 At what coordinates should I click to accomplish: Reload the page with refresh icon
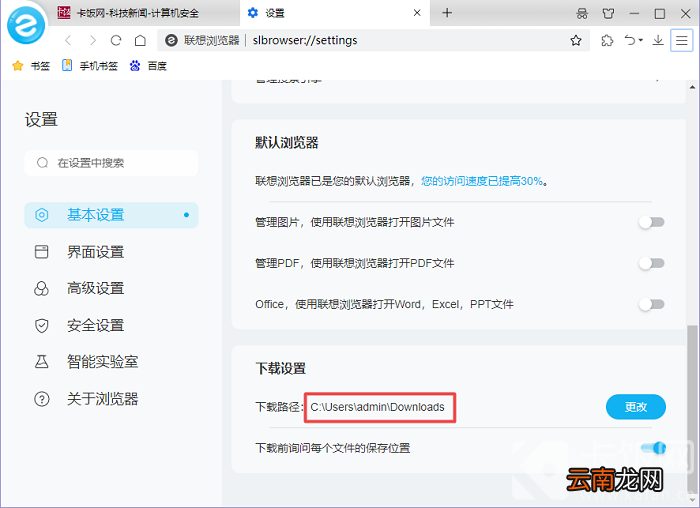tap(116, 41)
